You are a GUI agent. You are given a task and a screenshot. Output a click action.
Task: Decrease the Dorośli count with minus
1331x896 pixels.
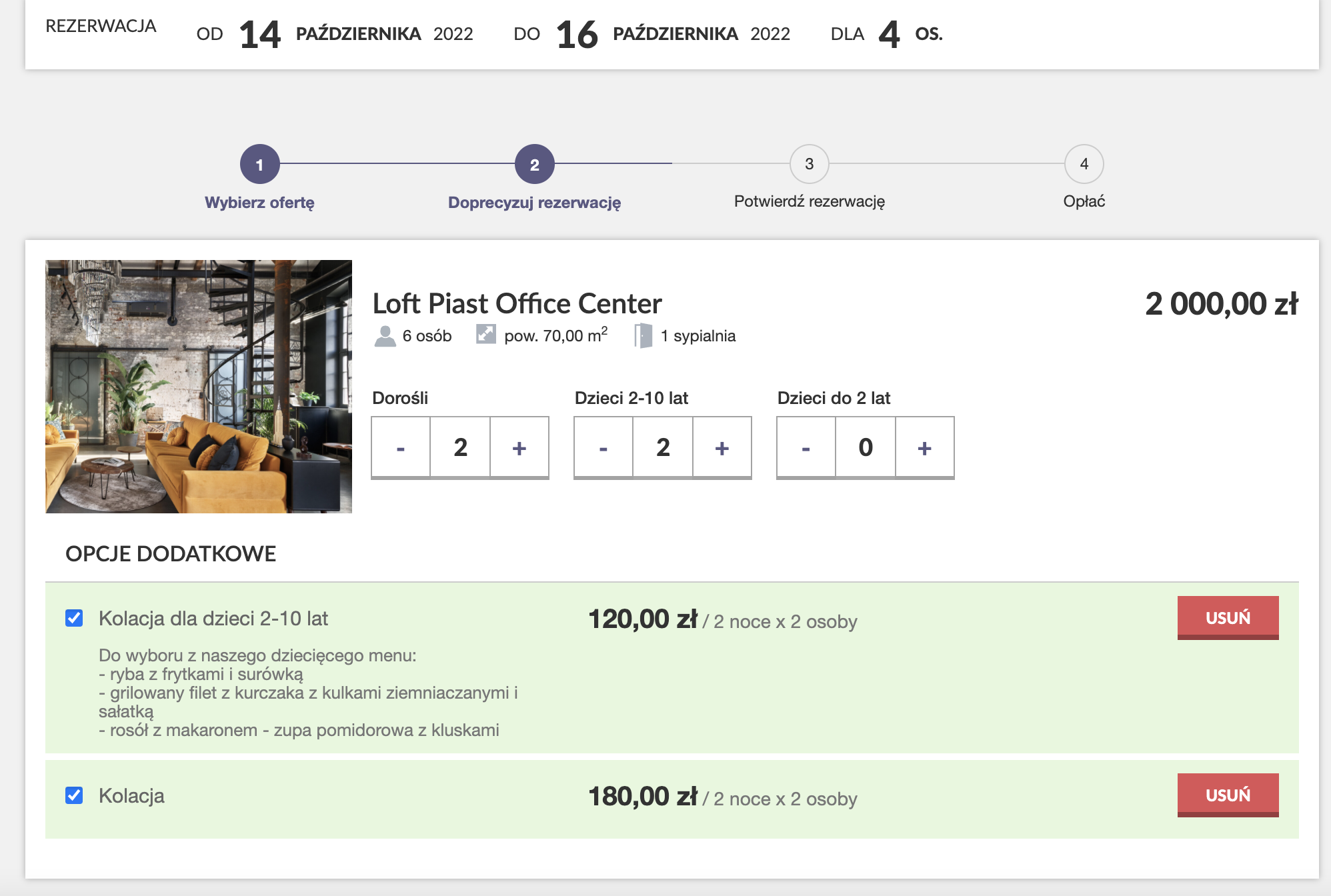click(x=401, y=447)
